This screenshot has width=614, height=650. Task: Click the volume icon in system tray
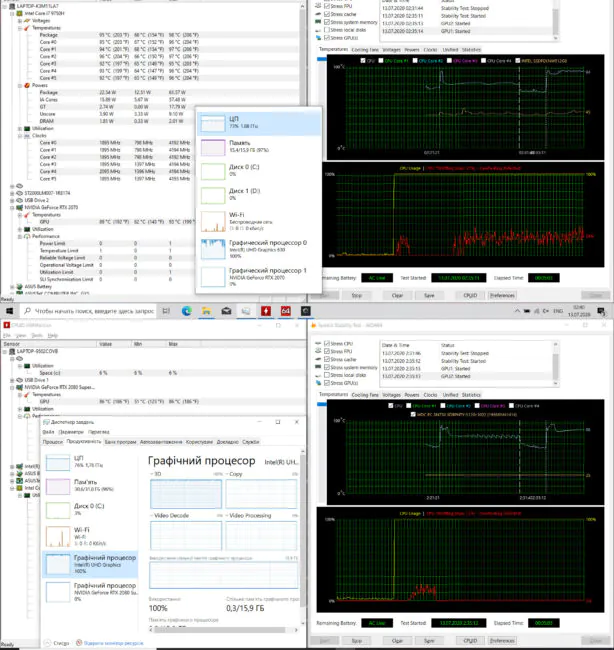pyautogui.click(x=546, y=311)
